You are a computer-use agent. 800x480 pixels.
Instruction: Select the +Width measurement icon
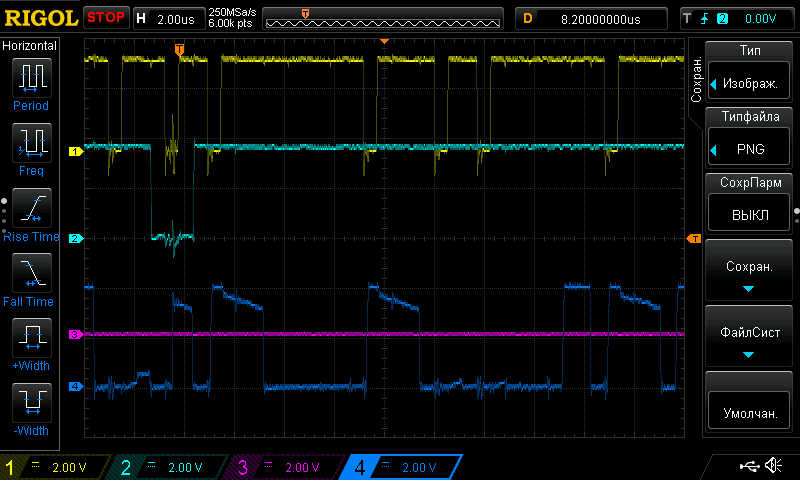coord(31,338)
